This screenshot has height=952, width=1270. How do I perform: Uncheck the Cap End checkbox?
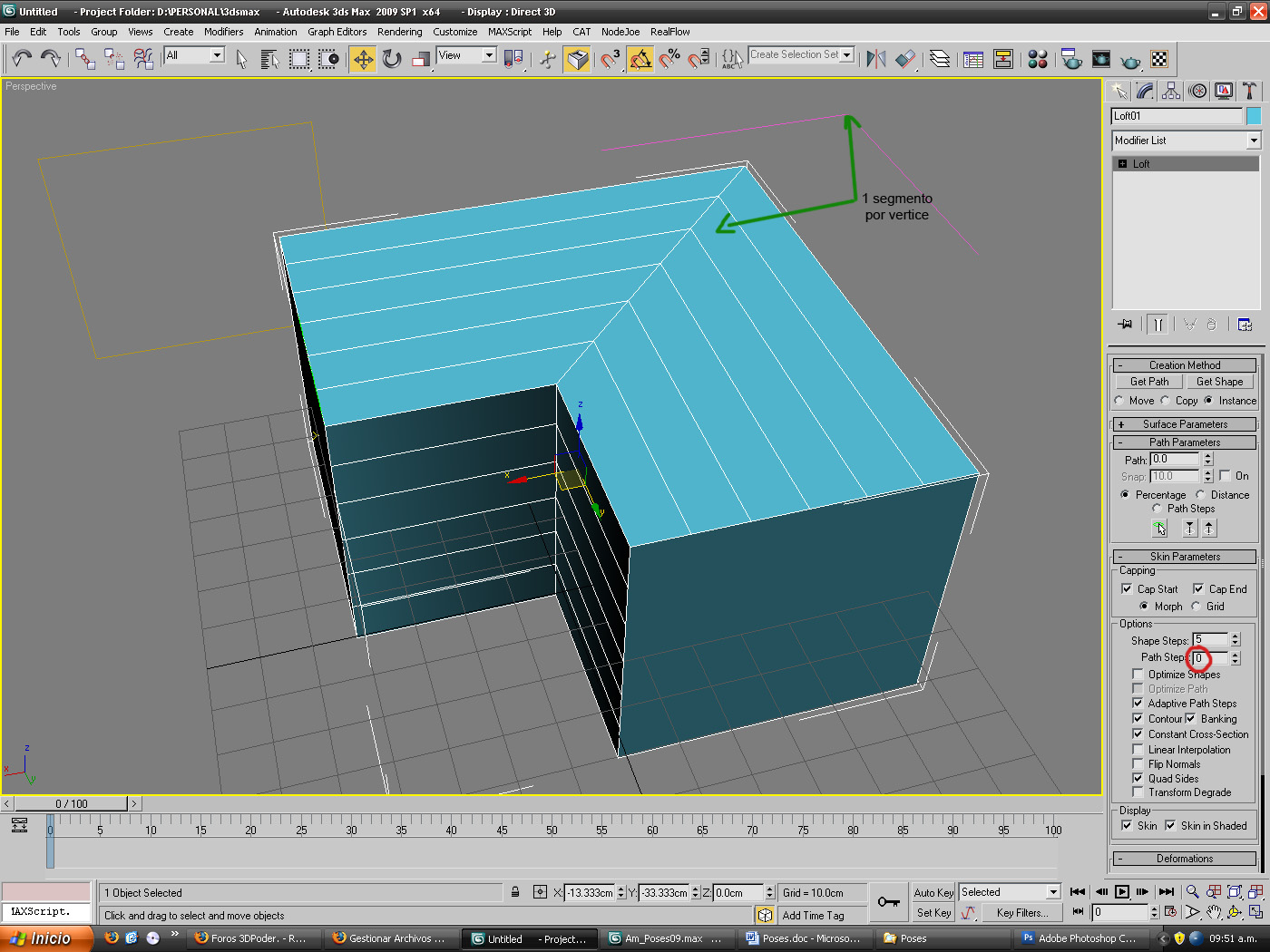click(1198, 588)
